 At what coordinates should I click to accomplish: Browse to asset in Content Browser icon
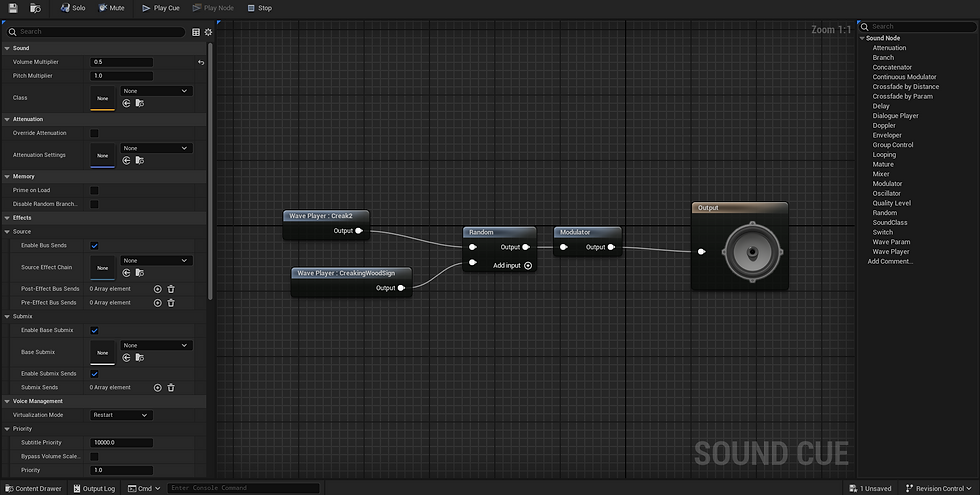(36, 8)
